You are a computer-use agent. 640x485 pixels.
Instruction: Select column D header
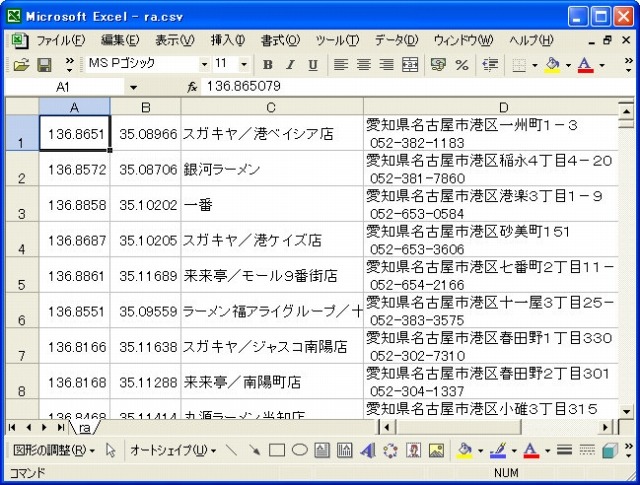[491, 107]
